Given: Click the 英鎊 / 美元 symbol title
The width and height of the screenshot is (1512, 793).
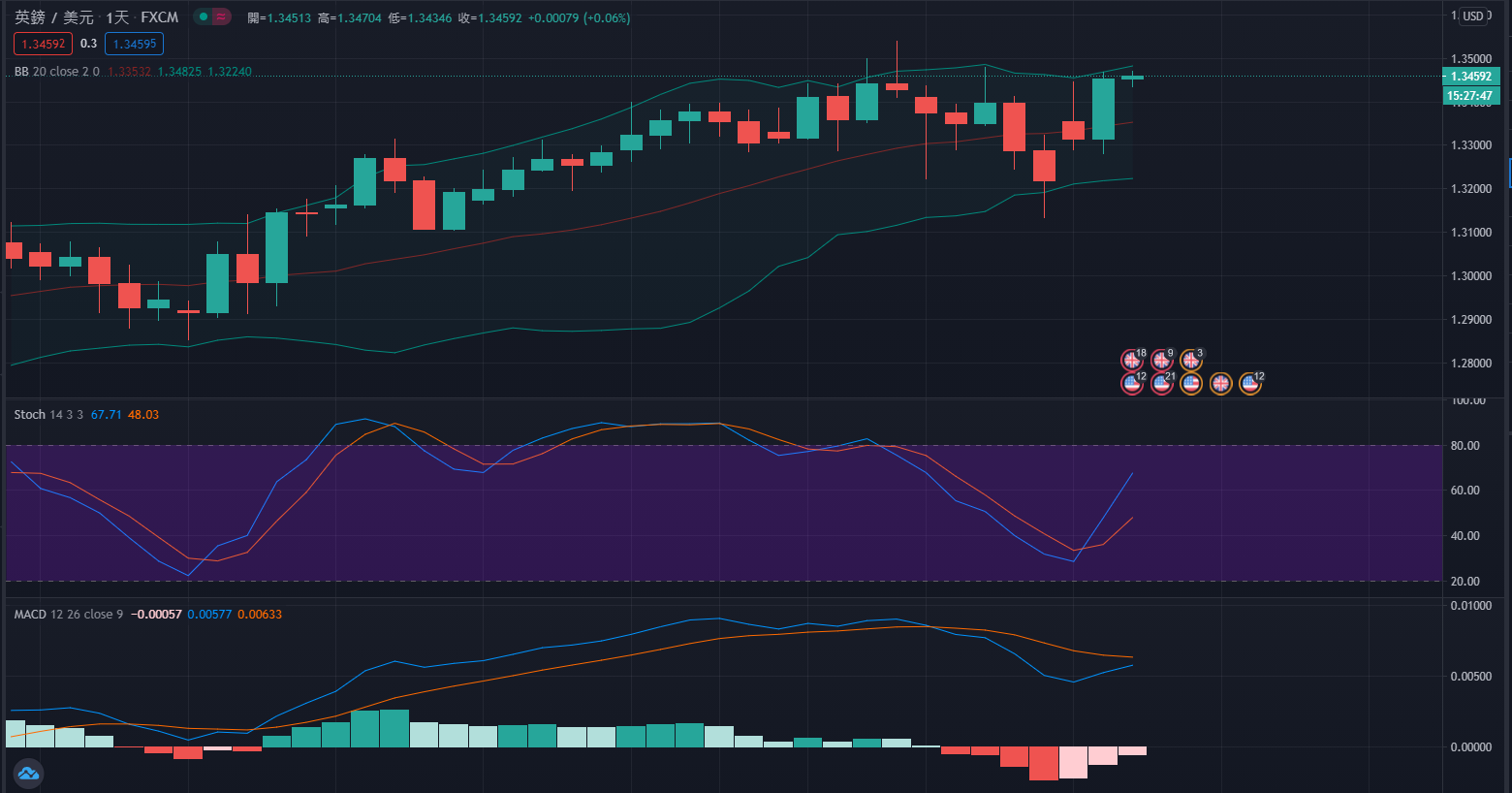Looking at the screenshot, I should tap(54, 17).
